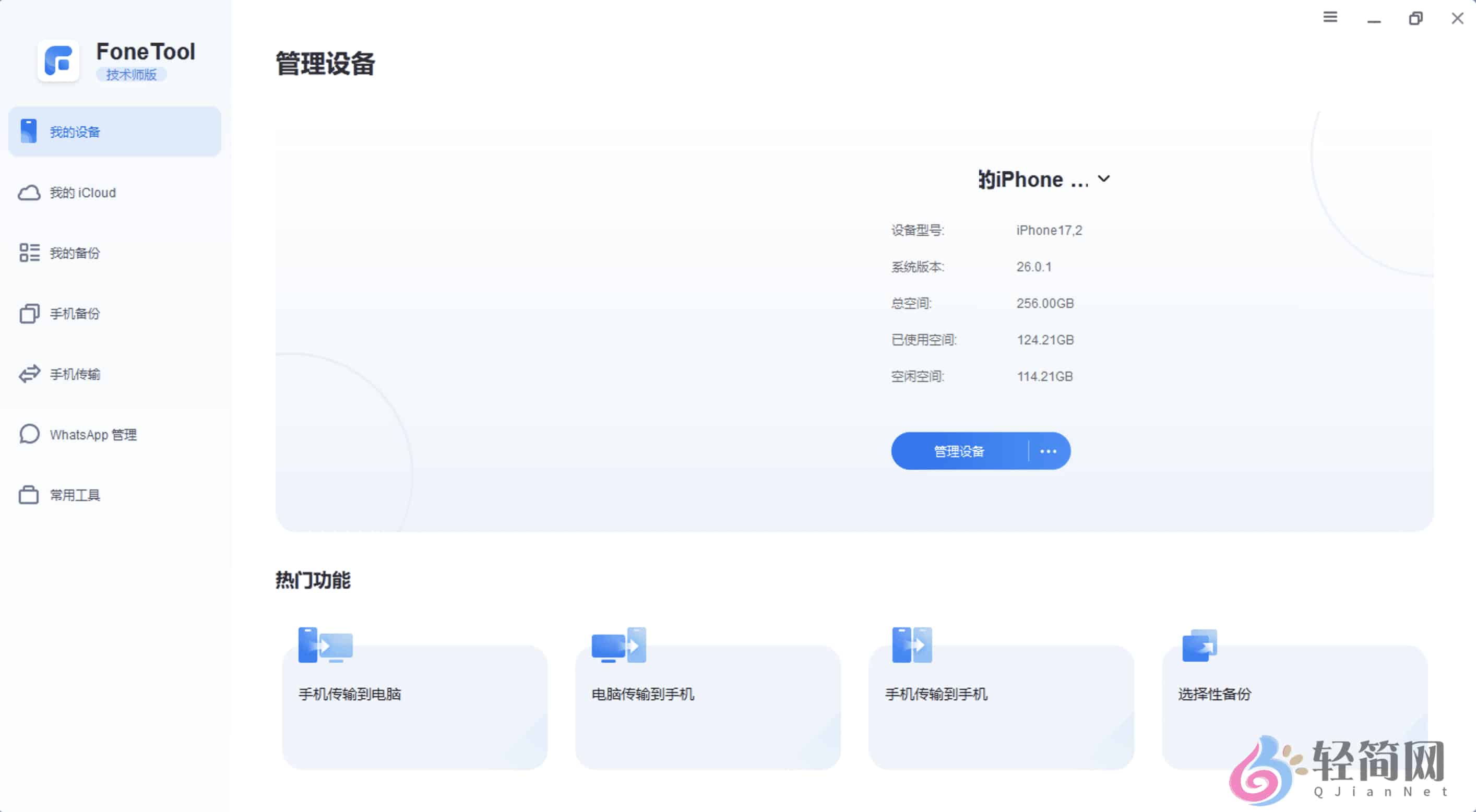Click the 我的备份 list icon
The image size is (1476, 812).
point(29,253)
